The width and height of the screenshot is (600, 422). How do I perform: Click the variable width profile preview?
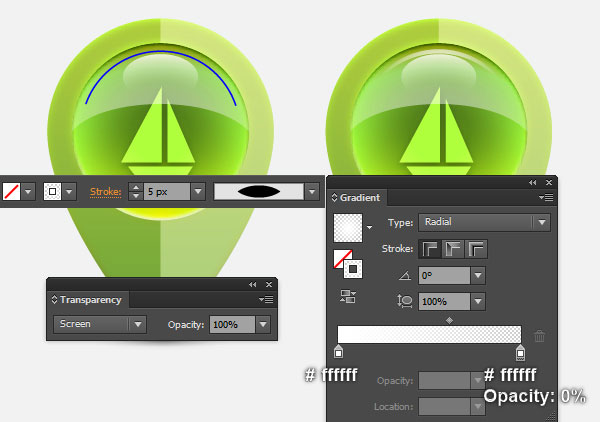click(259, 191)
